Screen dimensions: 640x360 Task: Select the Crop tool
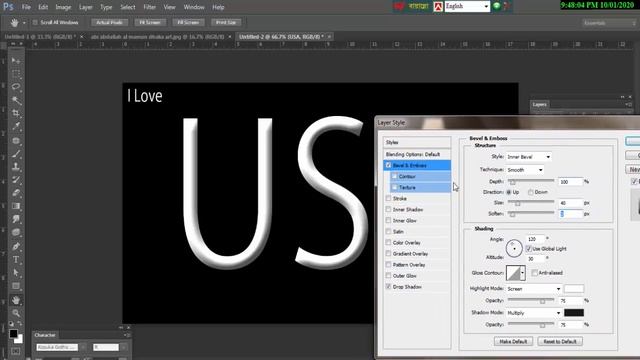[16, 113]
